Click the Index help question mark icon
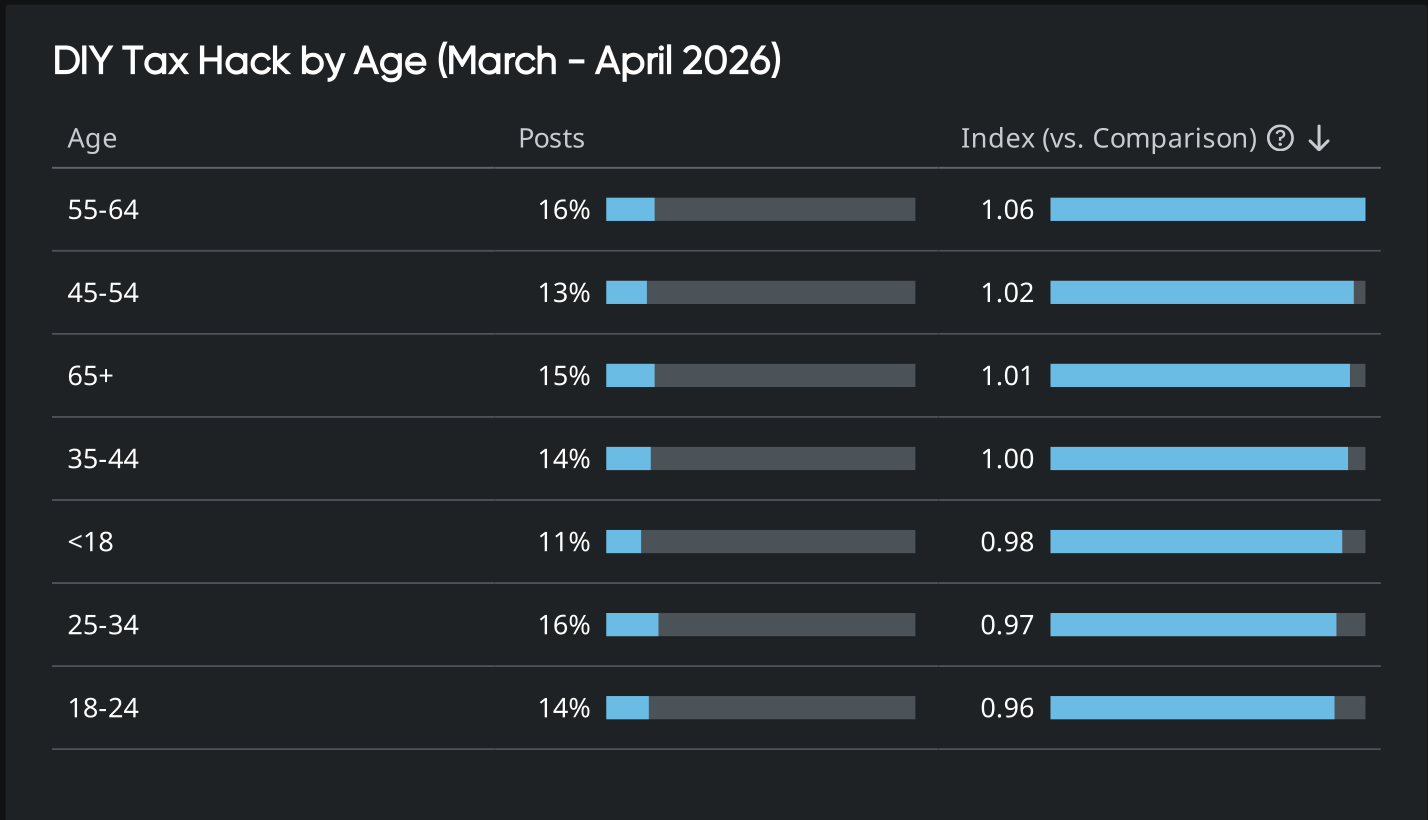1428x820 pixels. [x=1280, y=139]
